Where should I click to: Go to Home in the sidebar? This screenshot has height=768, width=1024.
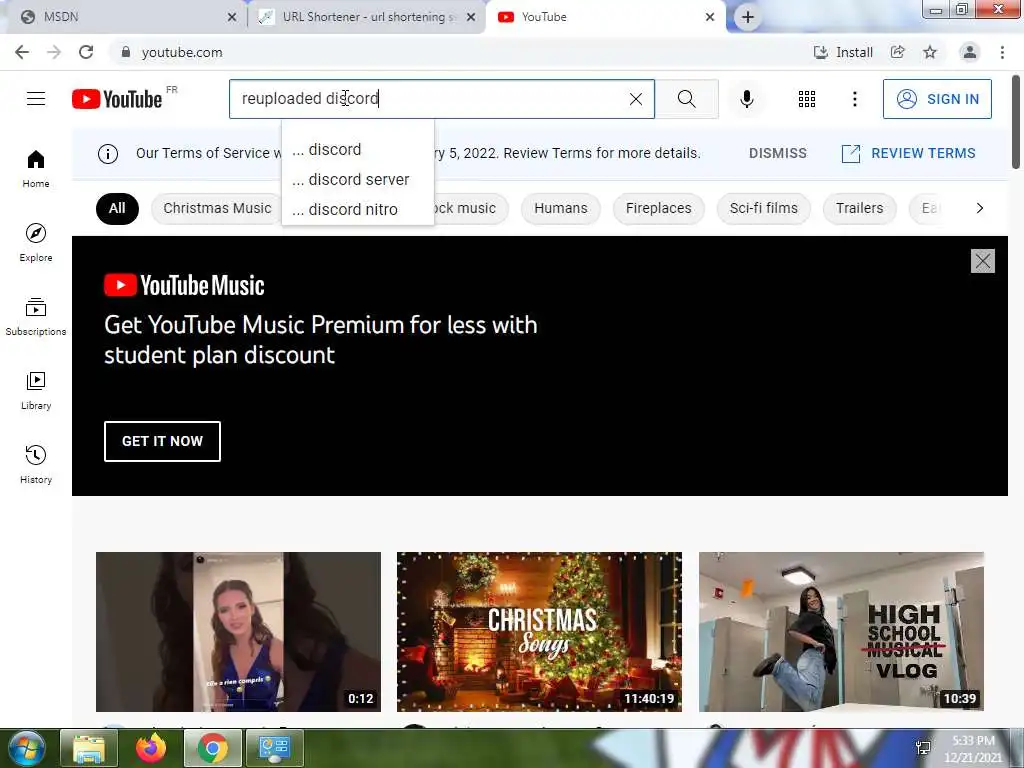tap(36, 168)
